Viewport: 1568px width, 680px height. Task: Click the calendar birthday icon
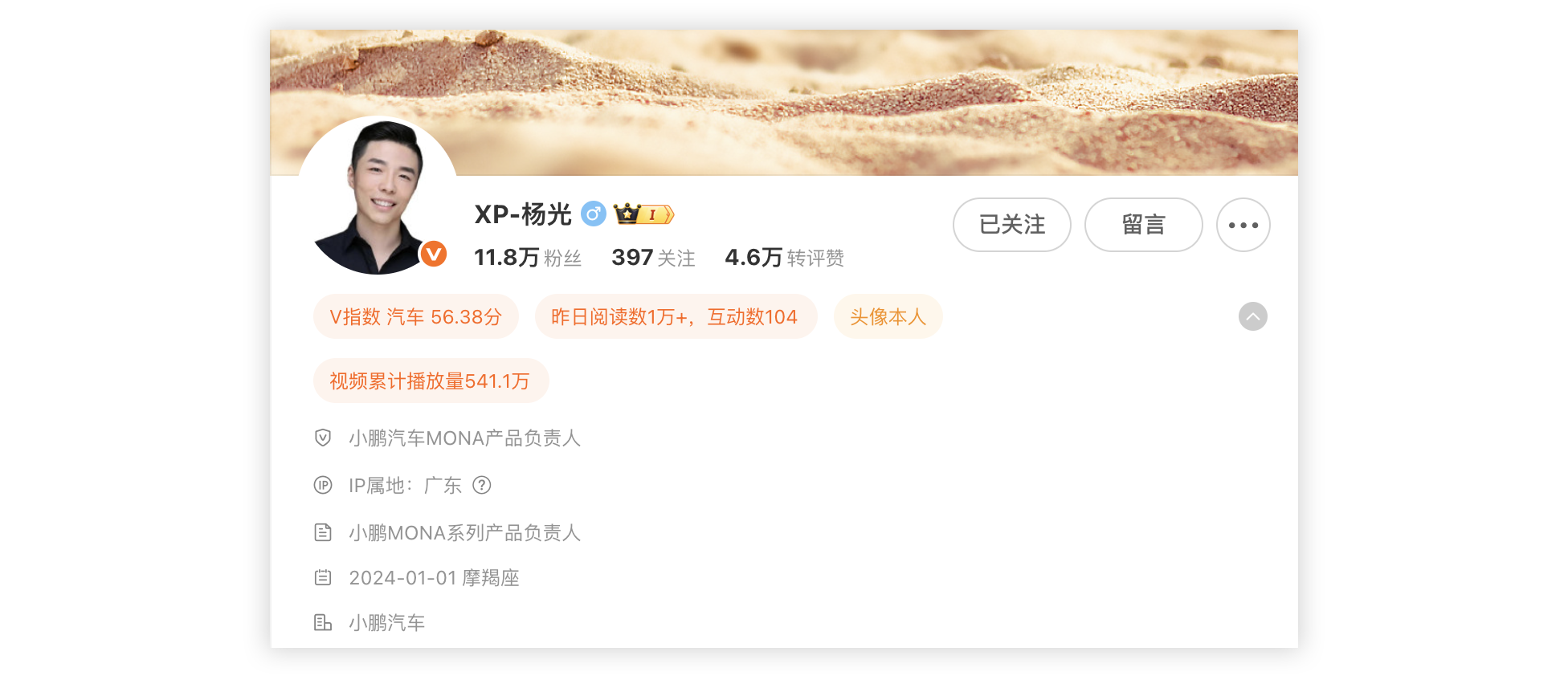coord(323,577)
